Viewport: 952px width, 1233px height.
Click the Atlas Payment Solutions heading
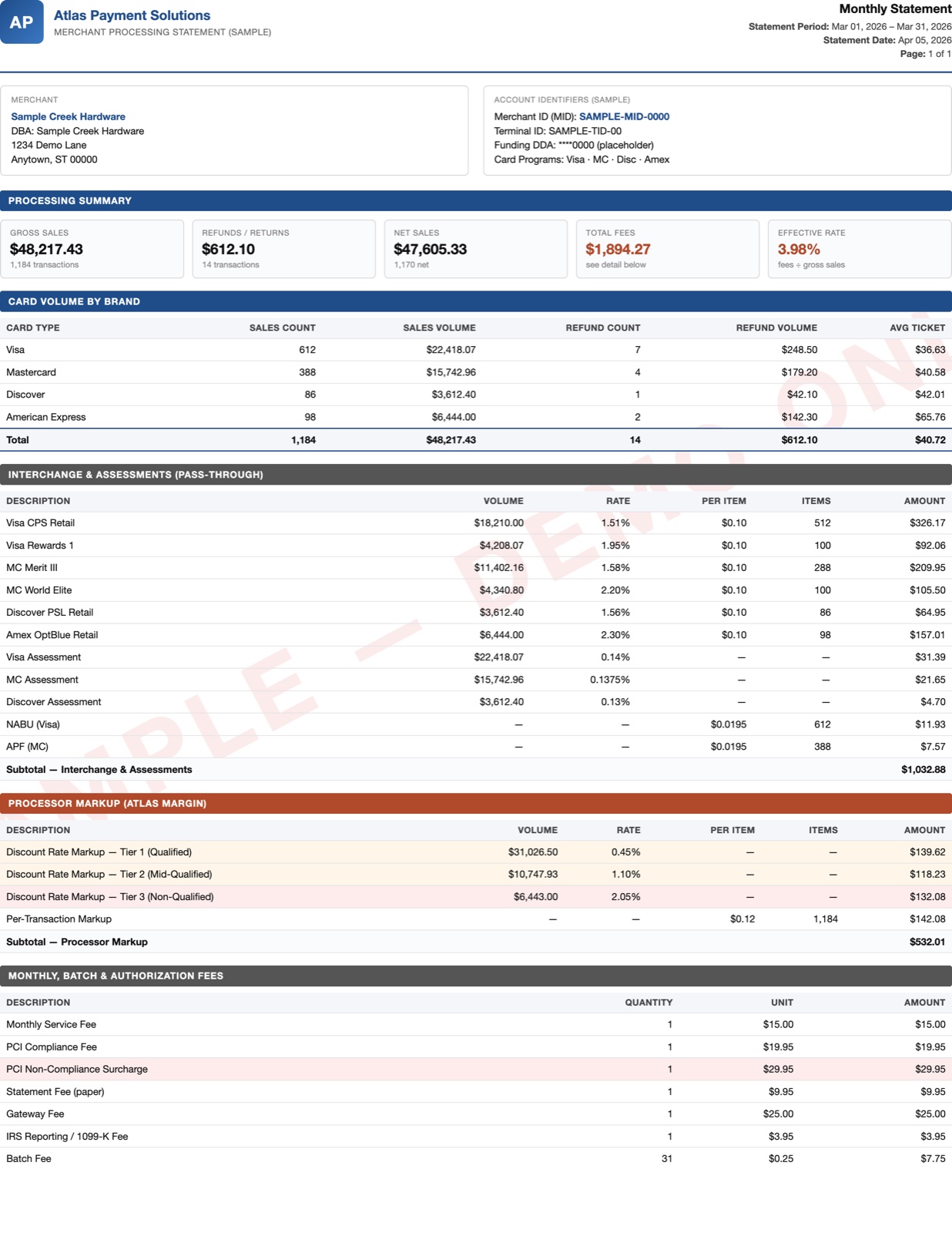(132, 15)
